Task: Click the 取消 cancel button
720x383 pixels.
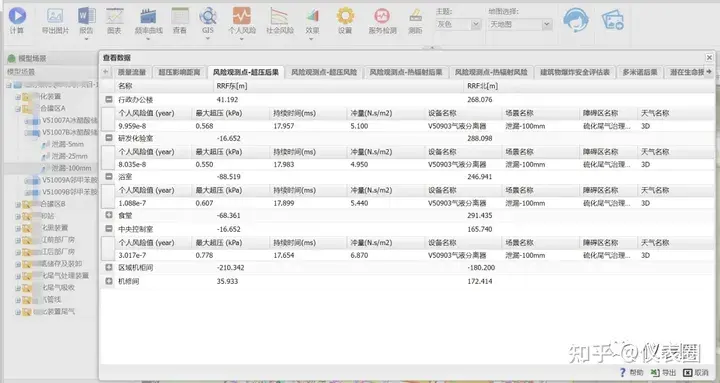Action: pyautogui.click(x=696, y=372)
